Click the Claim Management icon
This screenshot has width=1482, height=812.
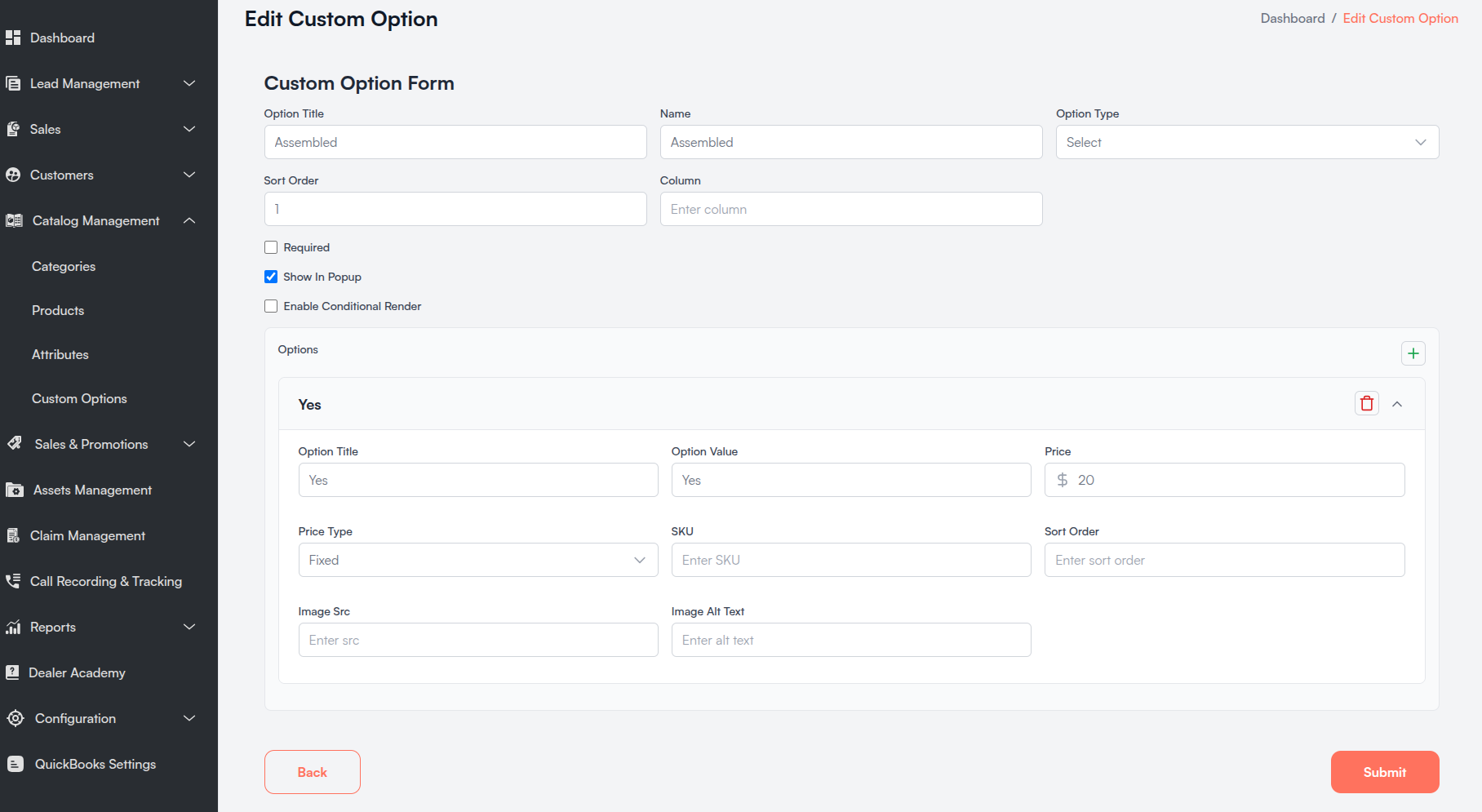pos(13,535)
